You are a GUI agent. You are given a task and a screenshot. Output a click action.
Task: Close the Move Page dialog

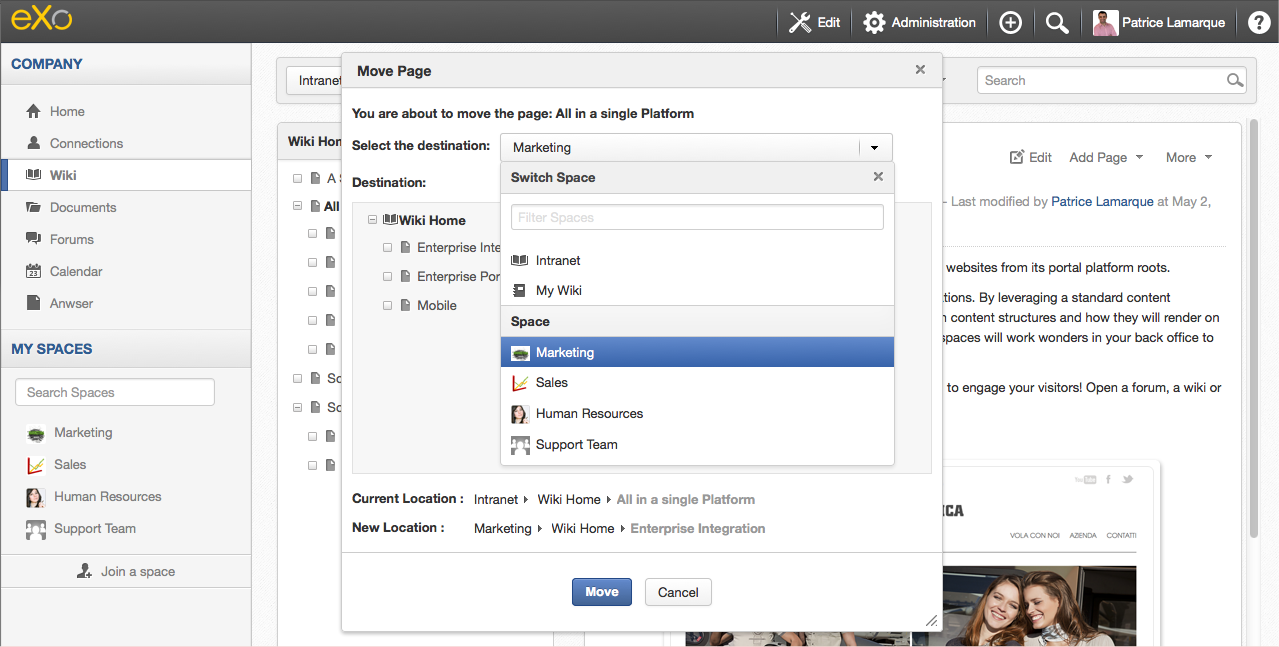[x=920, y=70]
